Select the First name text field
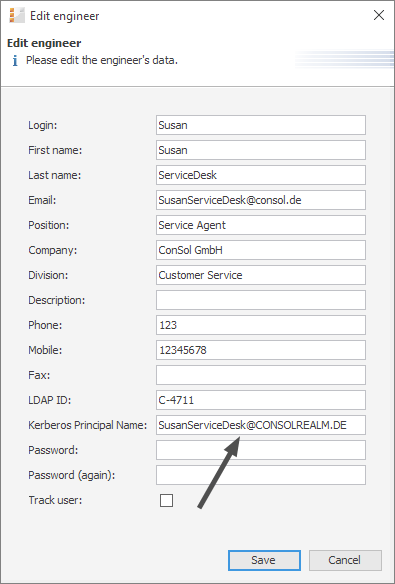This screenshot has width=395, height=584. tap(261, 150)
